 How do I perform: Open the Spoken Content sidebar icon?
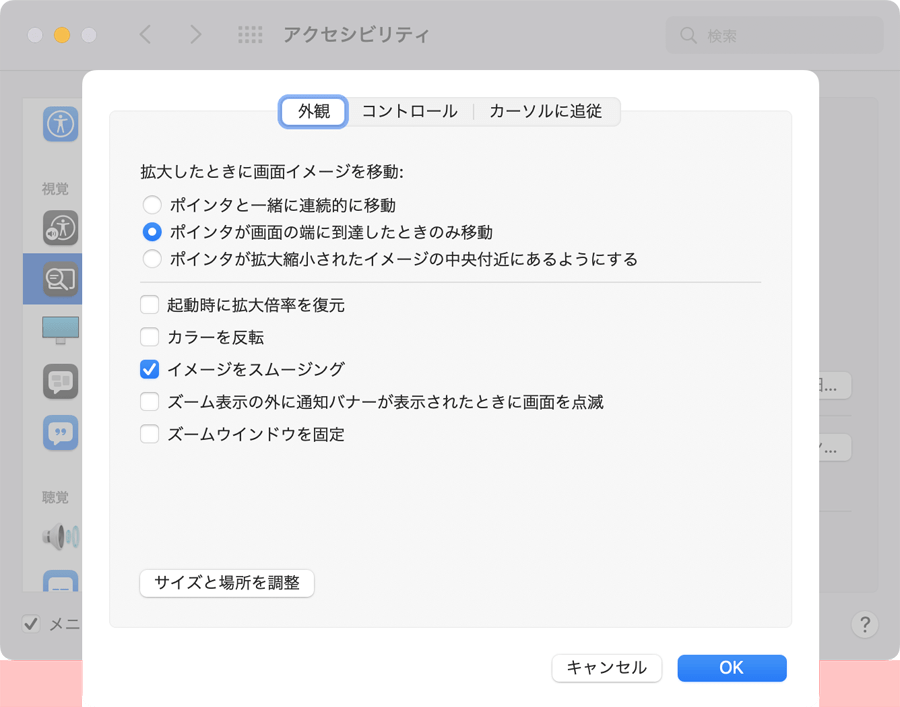[61, 381]
